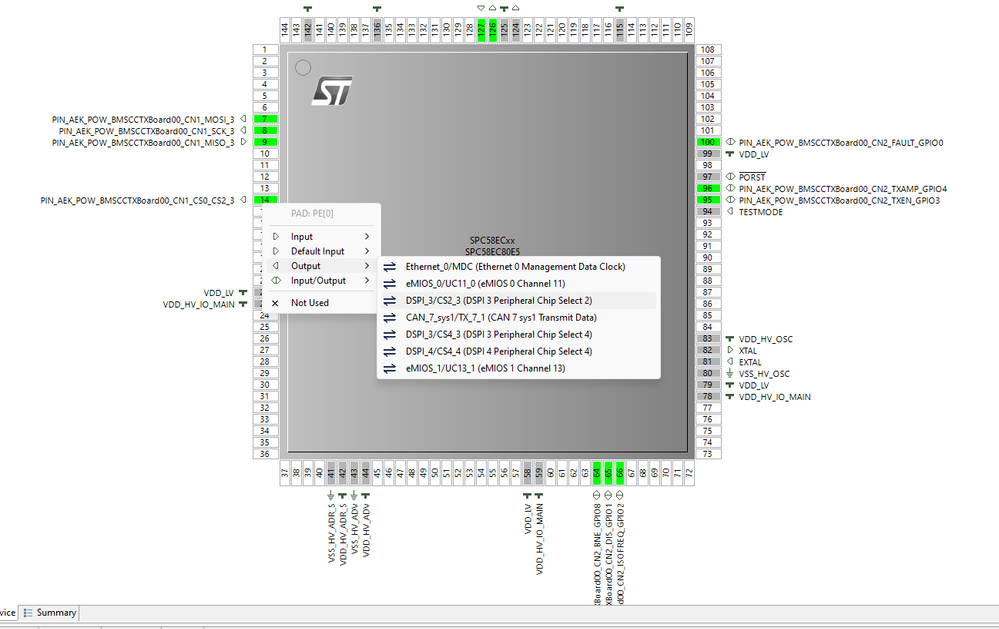Click the VDD_HV_IO_MAIN label on left
The height and width of the screenshot is (629, 999).
click(199, 305)
